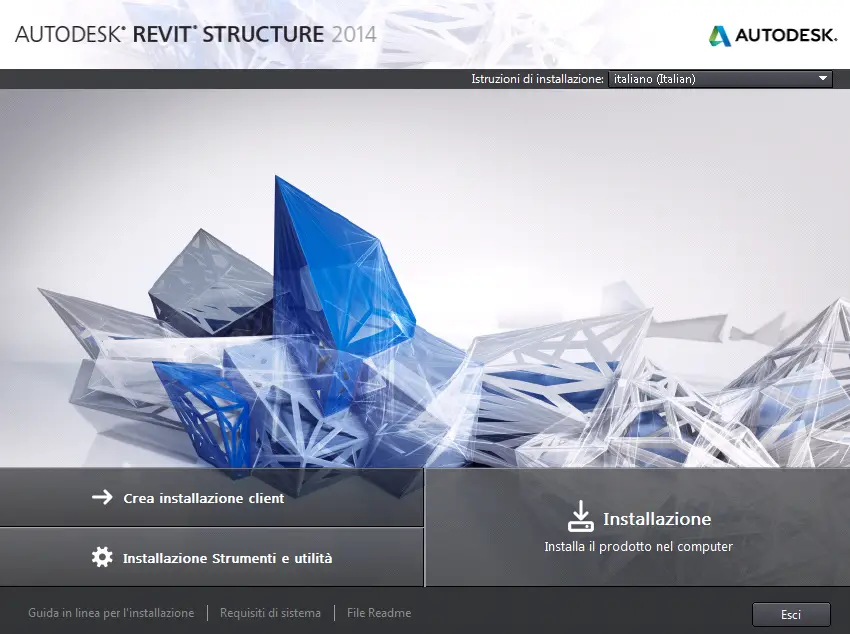The height and width of the screenshot is (634, 850).
Task: Choose Installazione Strumenti e utilità
Action: pyautogui.click(x=211, y=558)
